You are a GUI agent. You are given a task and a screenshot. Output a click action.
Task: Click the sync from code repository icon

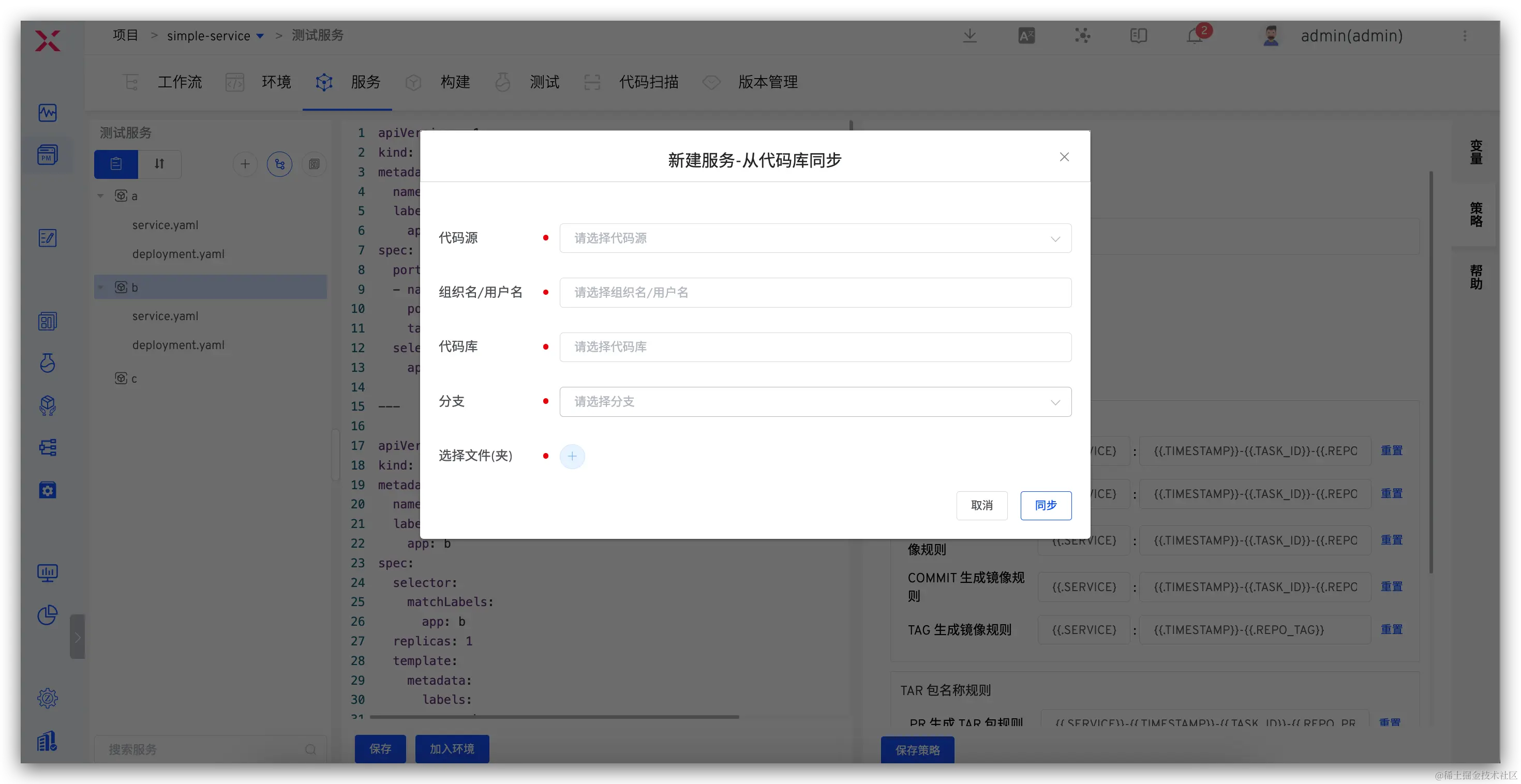[x=279, y=164]
